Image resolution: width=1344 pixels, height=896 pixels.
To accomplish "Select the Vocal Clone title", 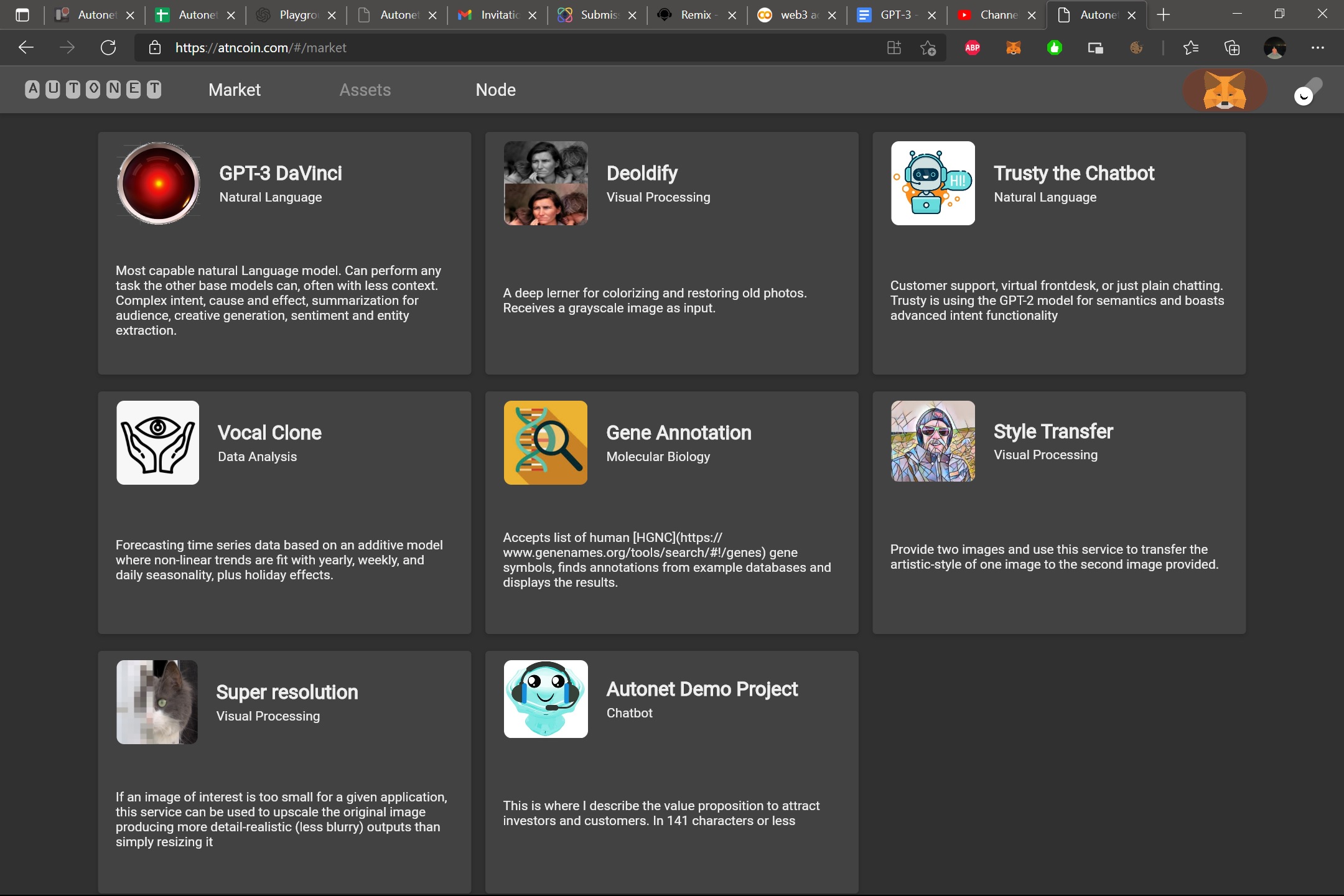I will tap(269, 432).
